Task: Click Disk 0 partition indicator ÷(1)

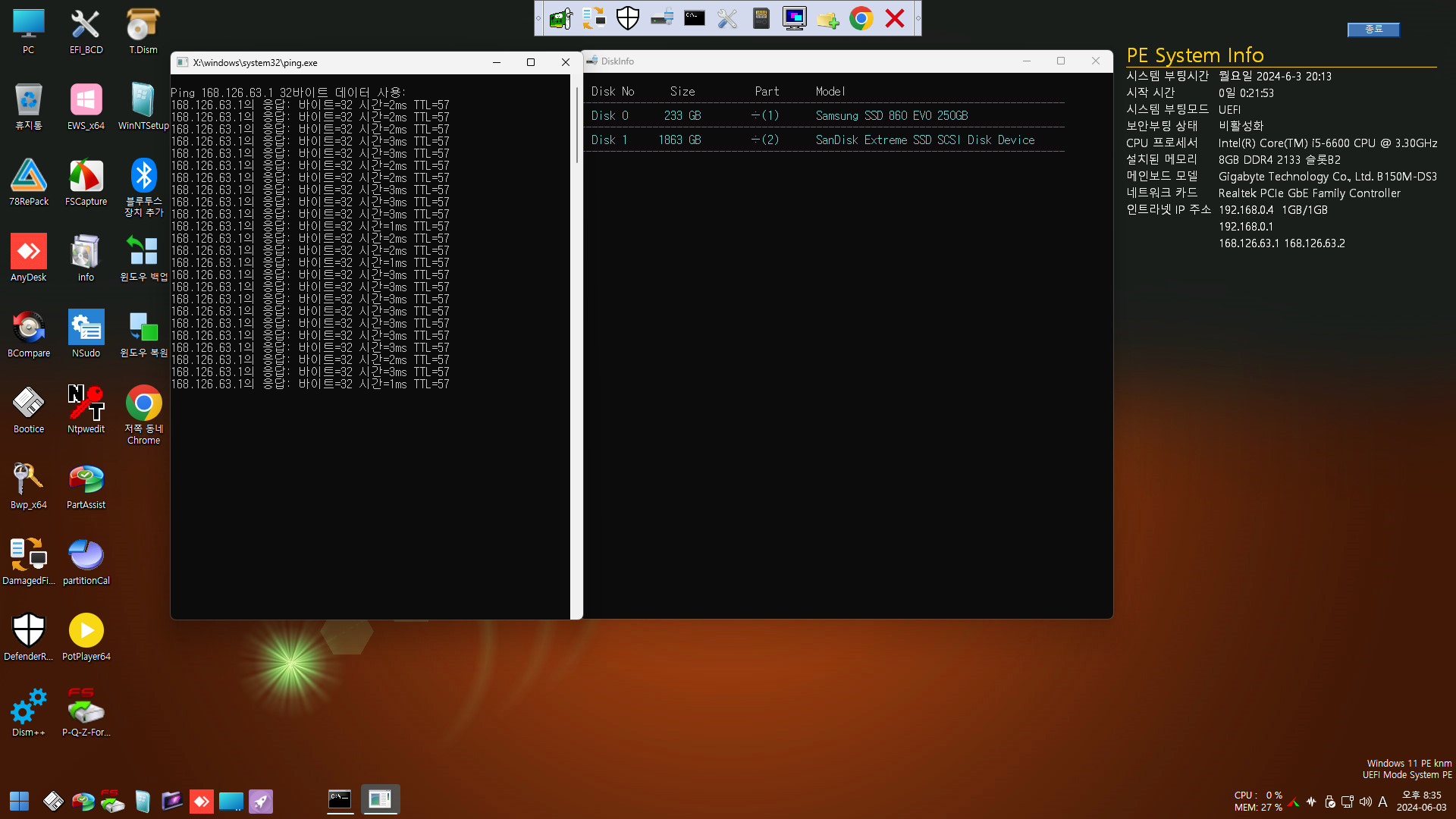Action: pyautogui.click(x=765, y=115)
